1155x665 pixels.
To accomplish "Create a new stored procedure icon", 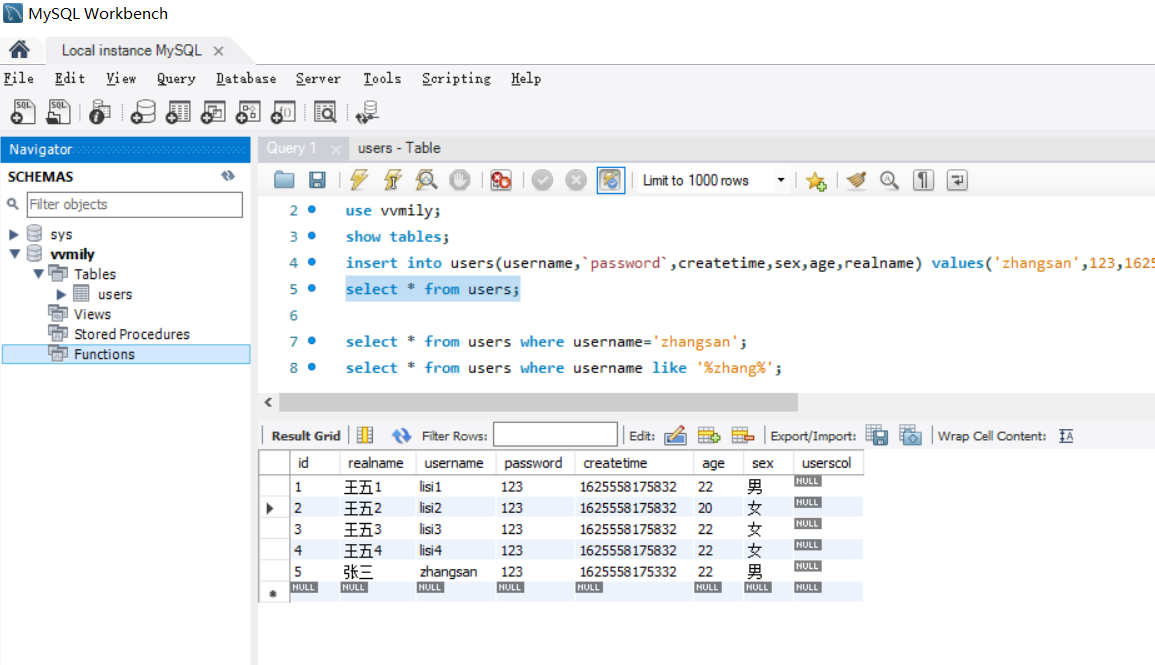I will click(248, 112).
